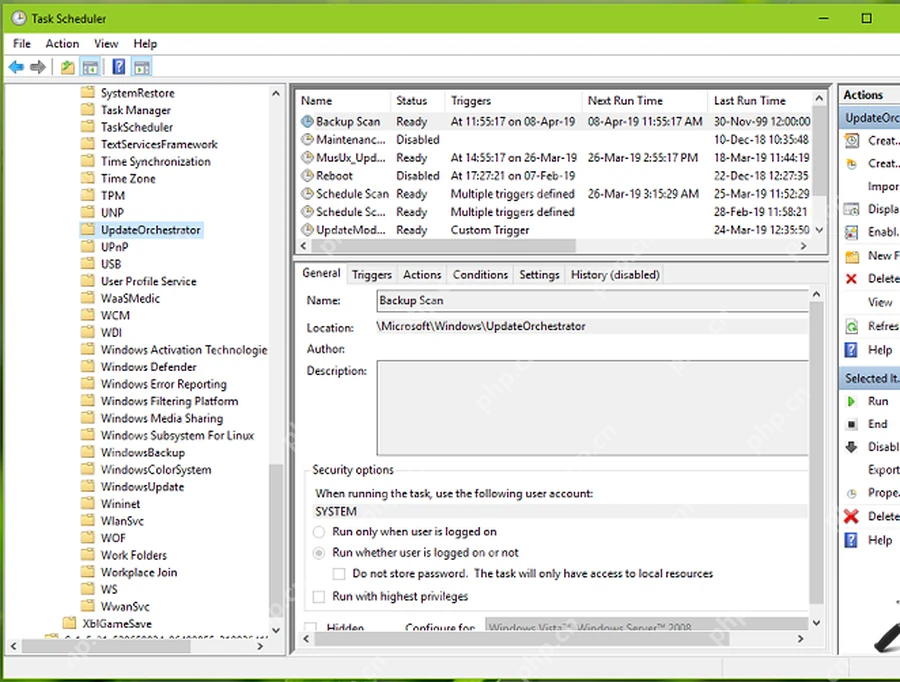This screenshot has height=682, width=900.
Task: Click the Up one level folder icon
Action: pyautogui.click(x=68, y=67)
